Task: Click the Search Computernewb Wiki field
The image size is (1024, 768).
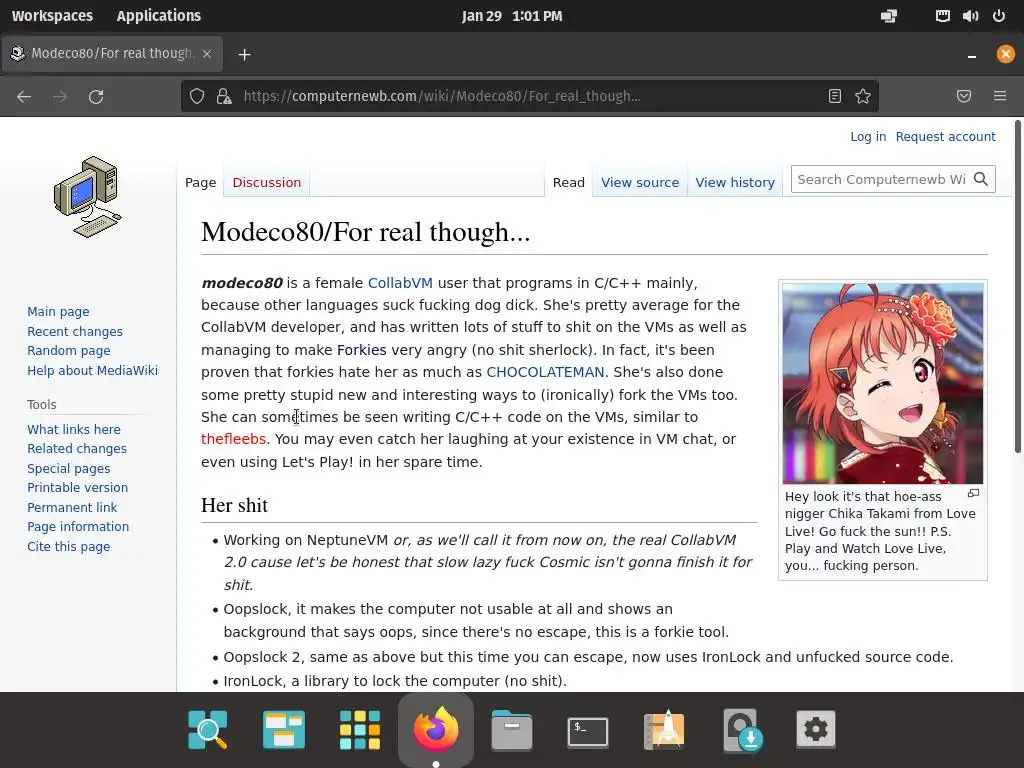Action: pos(882,179)
